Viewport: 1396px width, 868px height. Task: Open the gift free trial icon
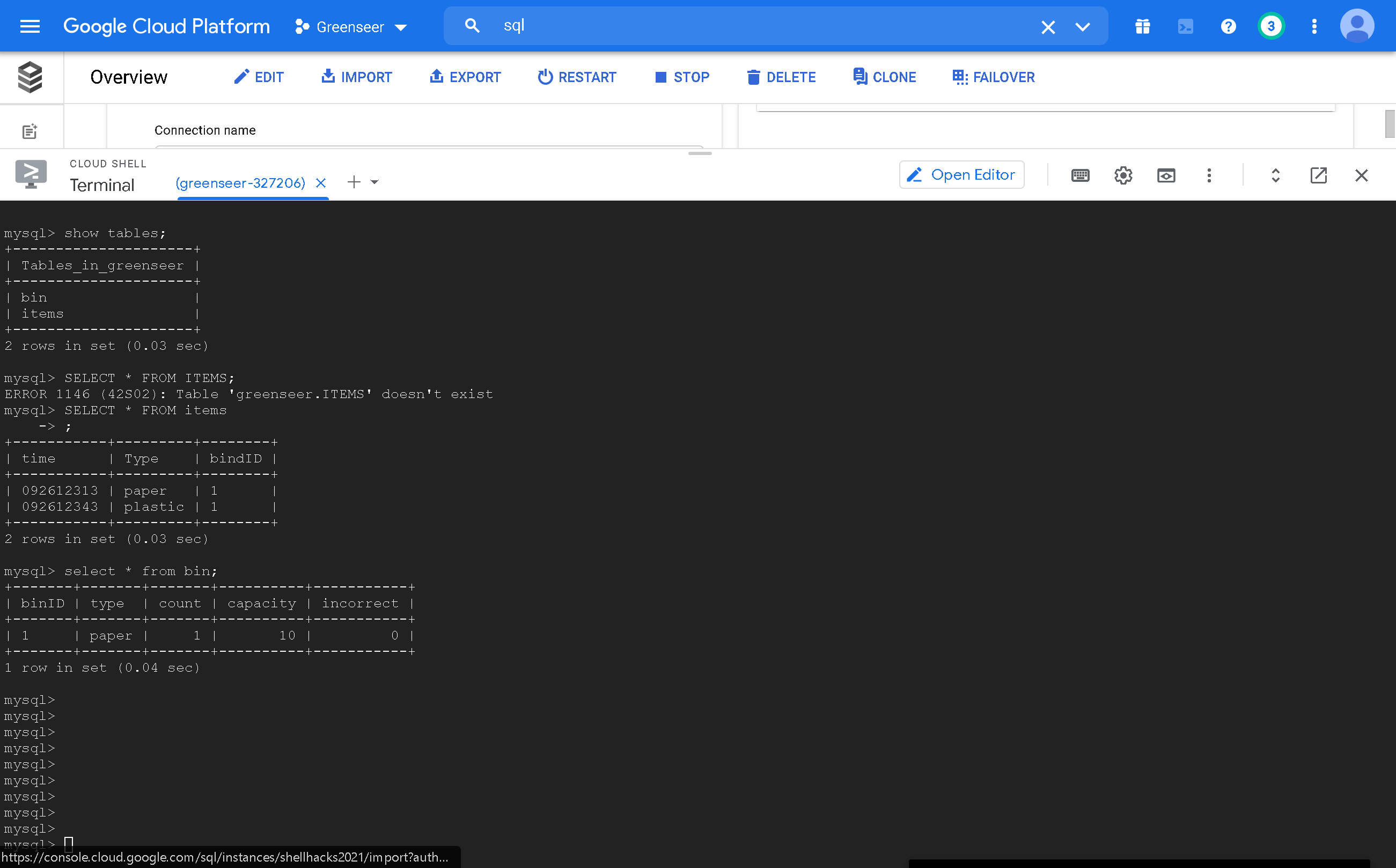pos(1142,26)
